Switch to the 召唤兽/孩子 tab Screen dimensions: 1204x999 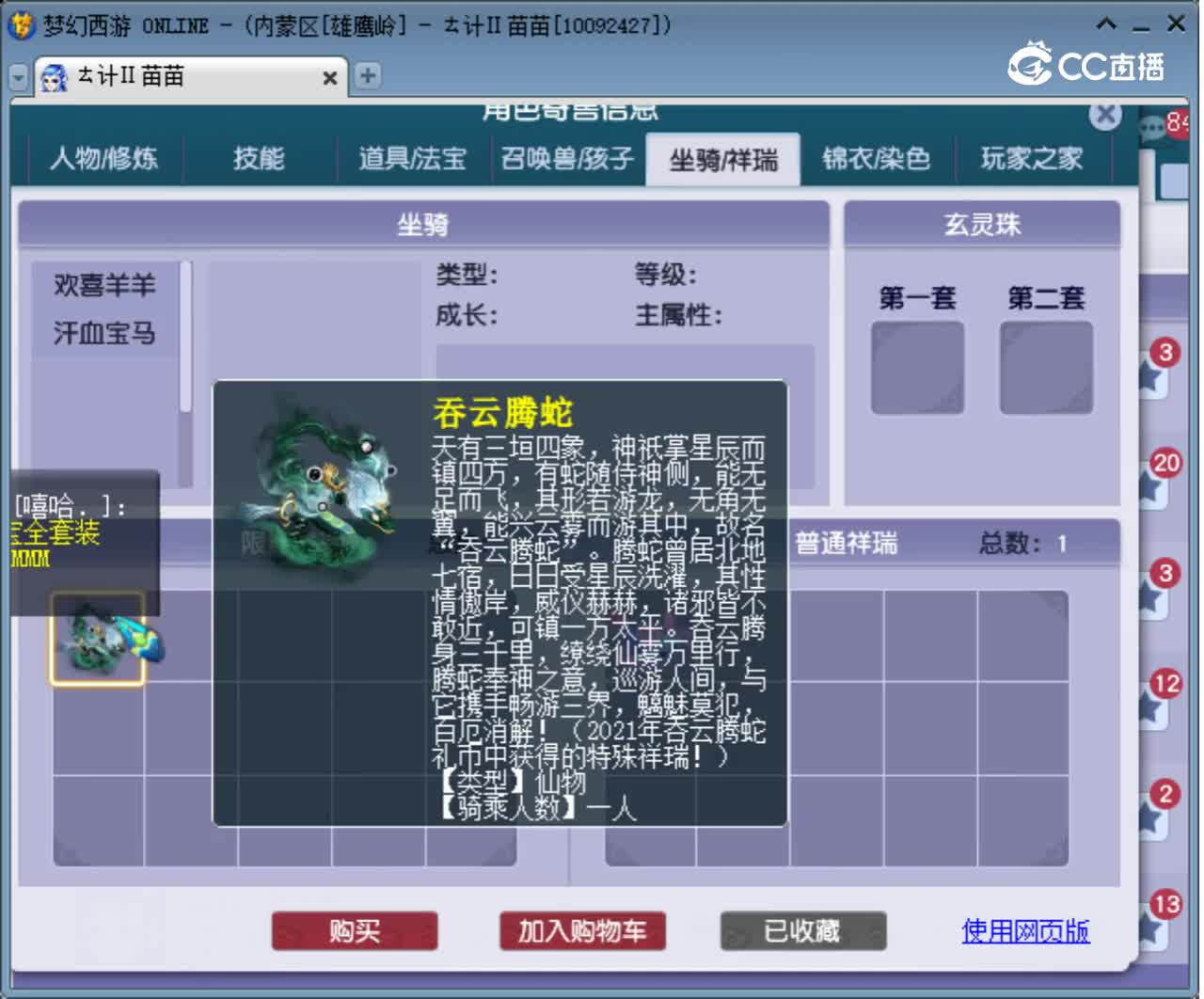[x=567, y=158]
